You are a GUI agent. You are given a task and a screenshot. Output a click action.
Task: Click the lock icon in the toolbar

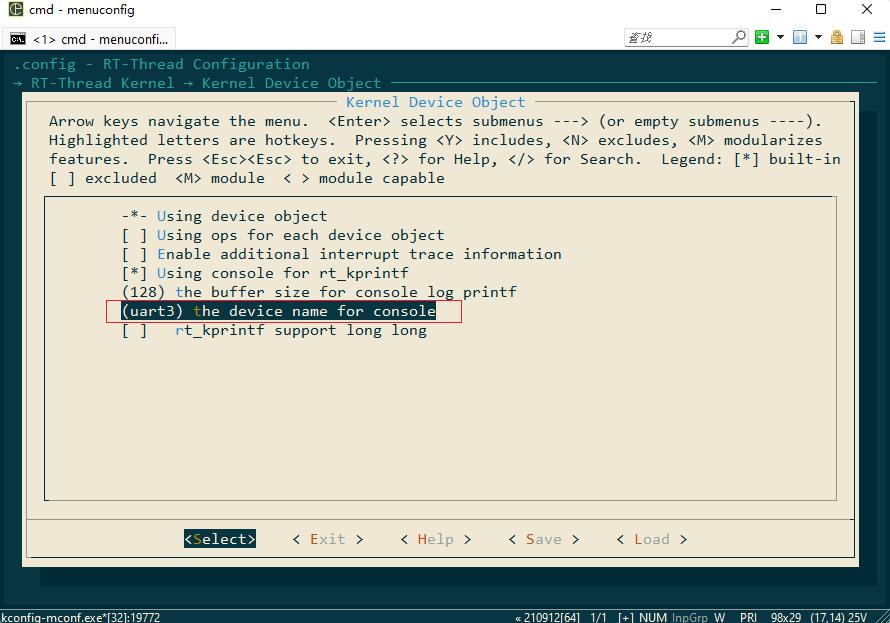coord(837,37)
